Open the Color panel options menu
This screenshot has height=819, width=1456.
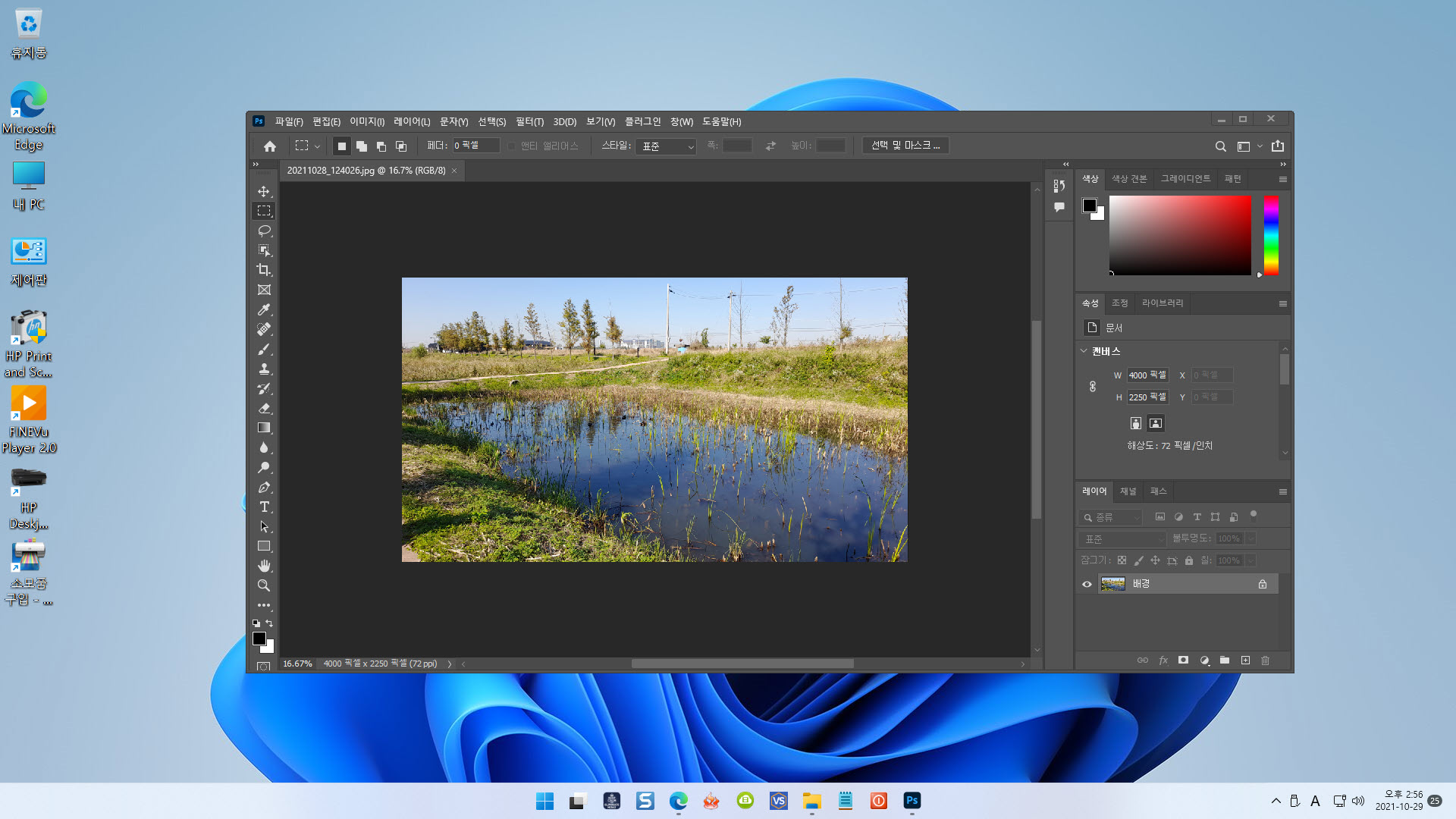click(1282, 180)
